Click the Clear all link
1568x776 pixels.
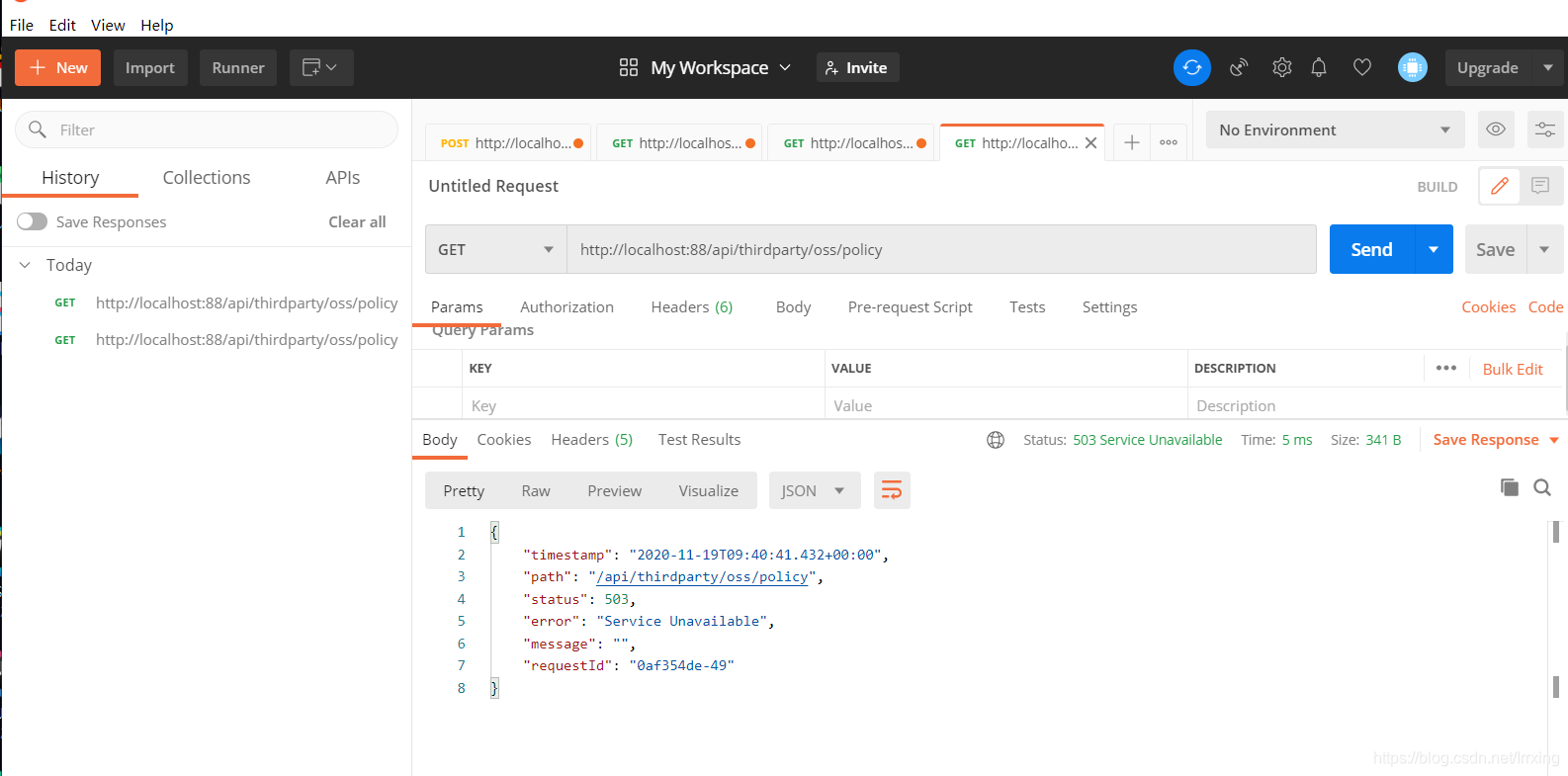[x=357, y=221]
